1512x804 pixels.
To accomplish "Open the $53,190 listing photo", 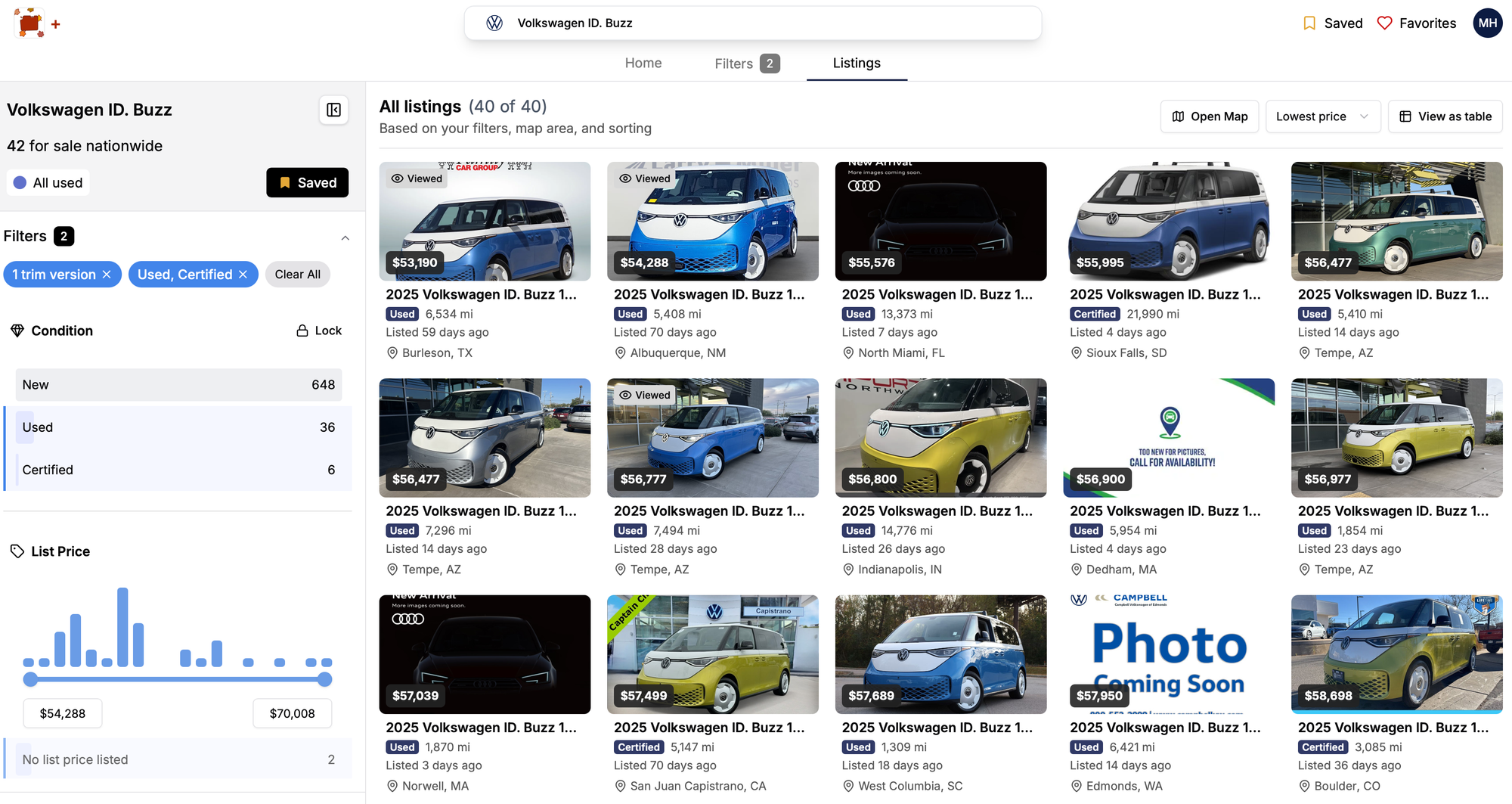I will [x=485, y=221].
